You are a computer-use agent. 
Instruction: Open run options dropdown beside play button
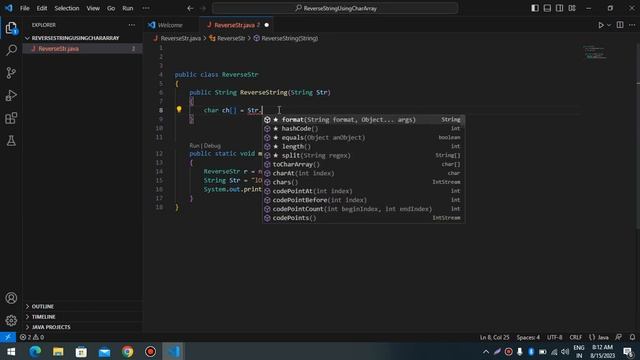[609, 25]
